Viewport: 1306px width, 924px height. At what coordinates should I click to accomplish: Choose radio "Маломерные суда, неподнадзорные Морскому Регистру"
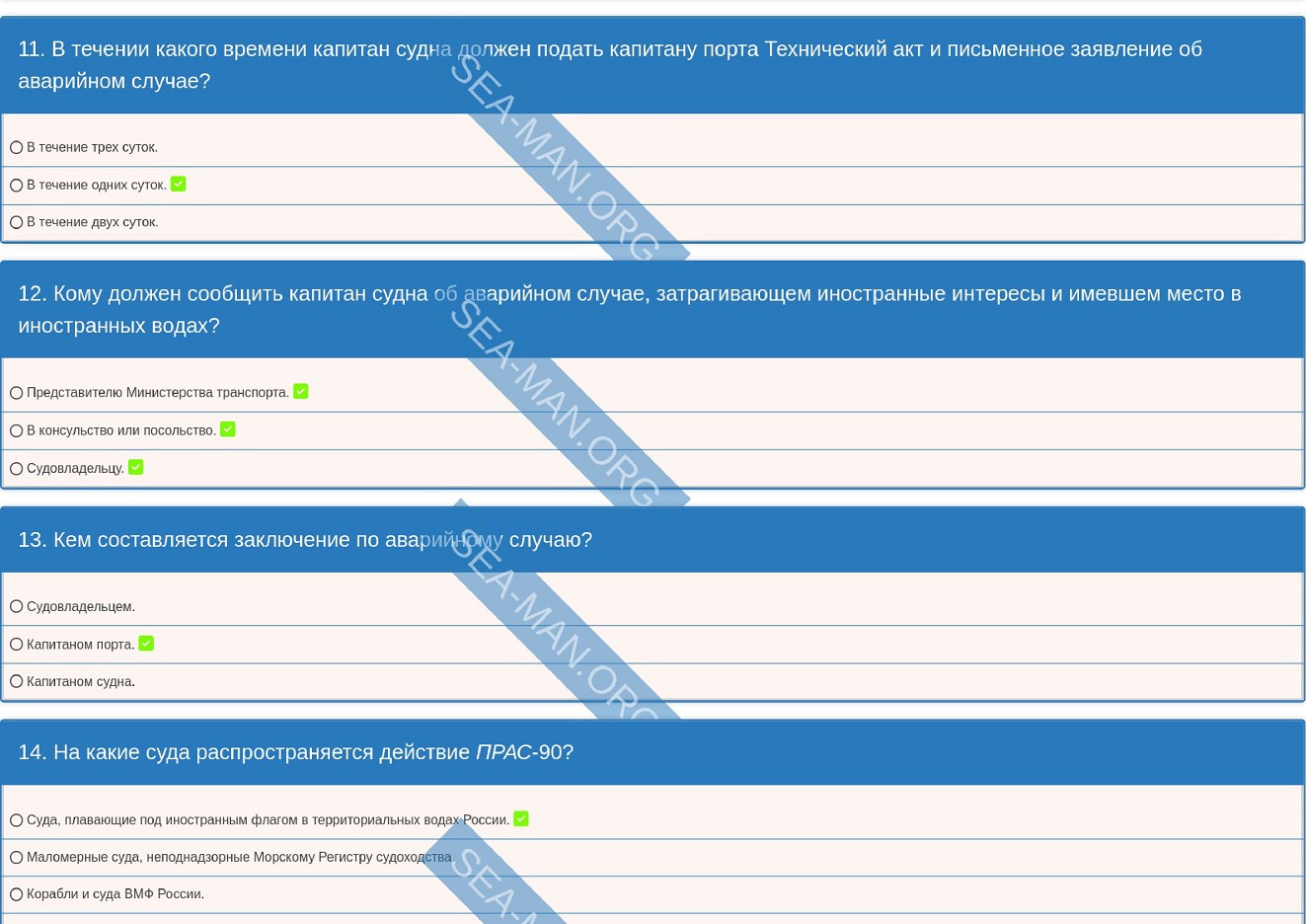[x=16, y=857]
